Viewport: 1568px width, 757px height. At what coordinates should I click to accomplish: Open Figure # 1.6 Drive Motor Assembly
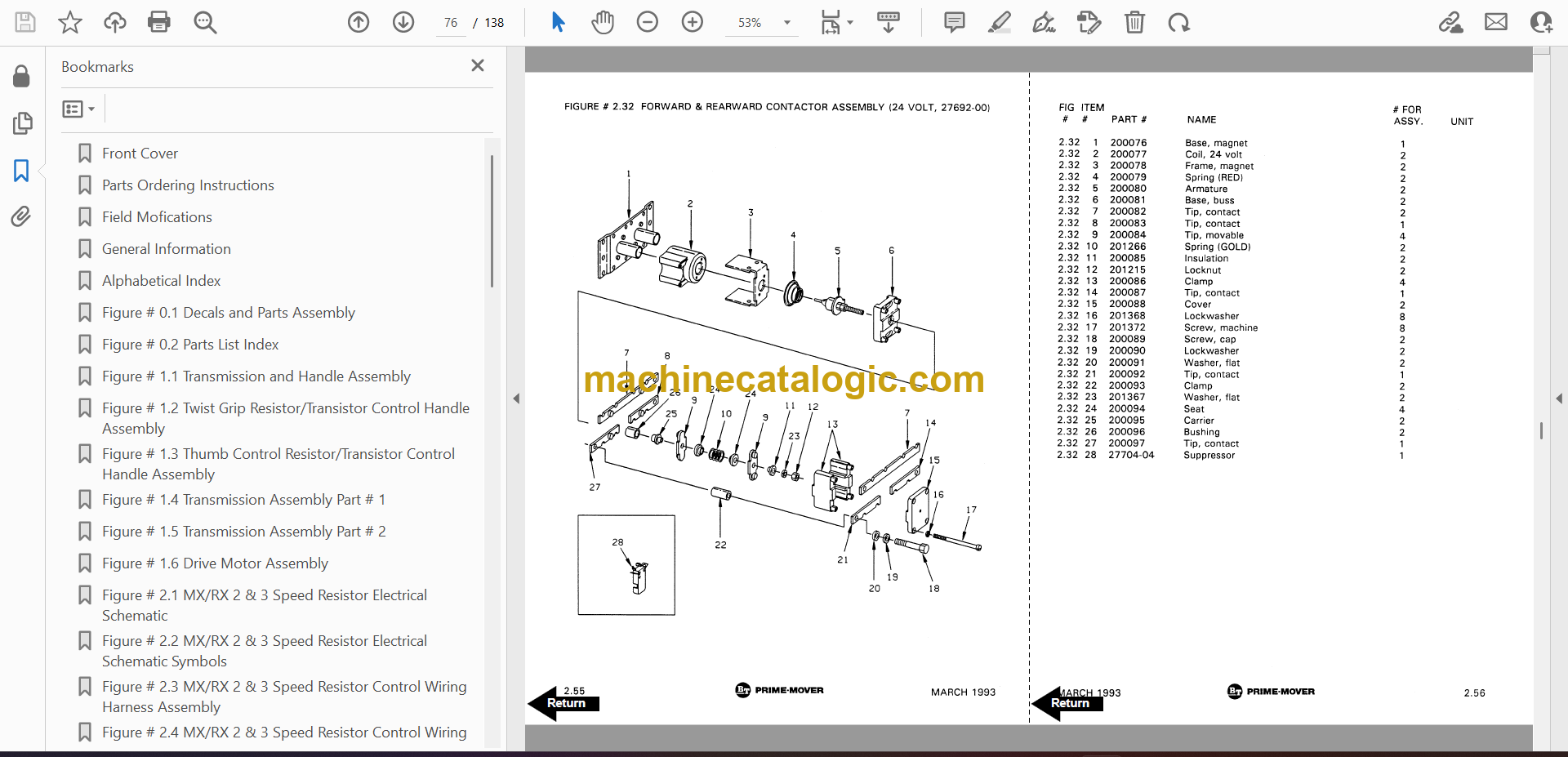(215, 563)
